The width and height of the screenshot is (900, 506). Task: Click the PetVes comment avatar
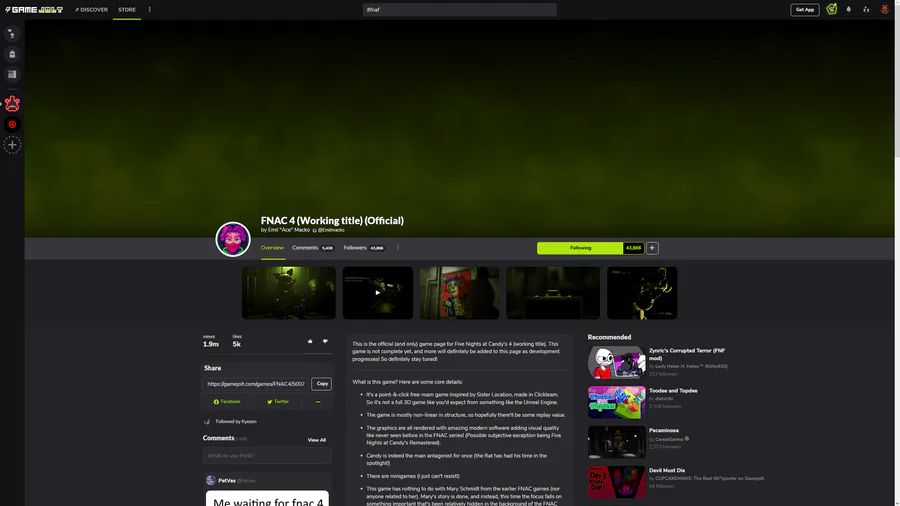tap(211, 481)
